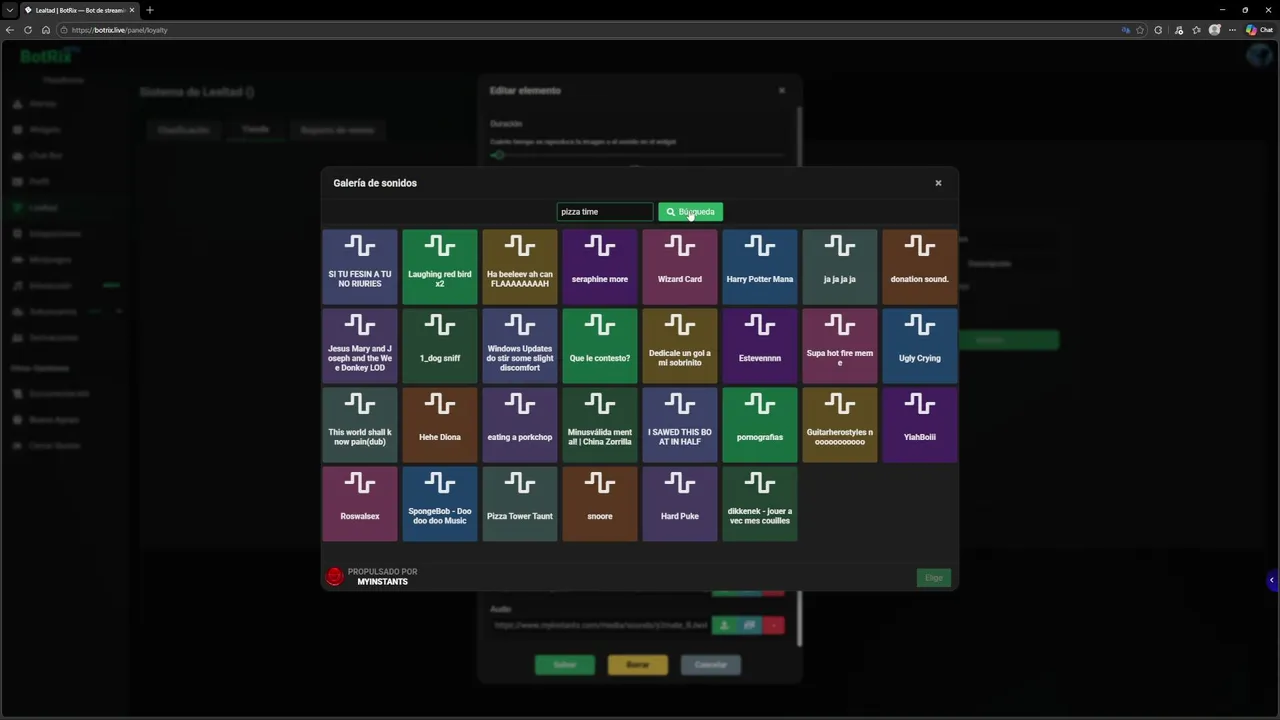Reload the page with refresh icon
The height and width of the screenshot is (720, 1280).
pyautogui.click(x=28, y=30)
